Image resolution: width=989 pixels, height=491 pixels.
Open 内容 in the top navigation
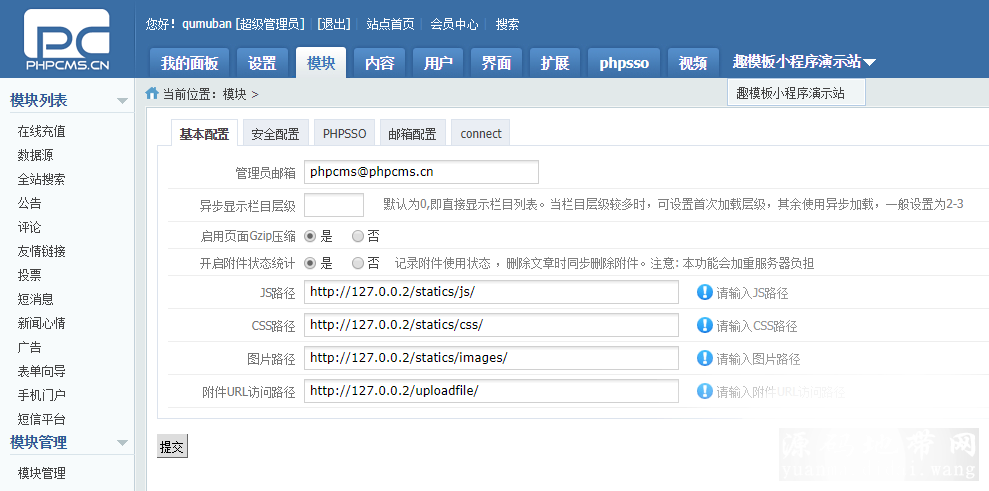point(379,63)
